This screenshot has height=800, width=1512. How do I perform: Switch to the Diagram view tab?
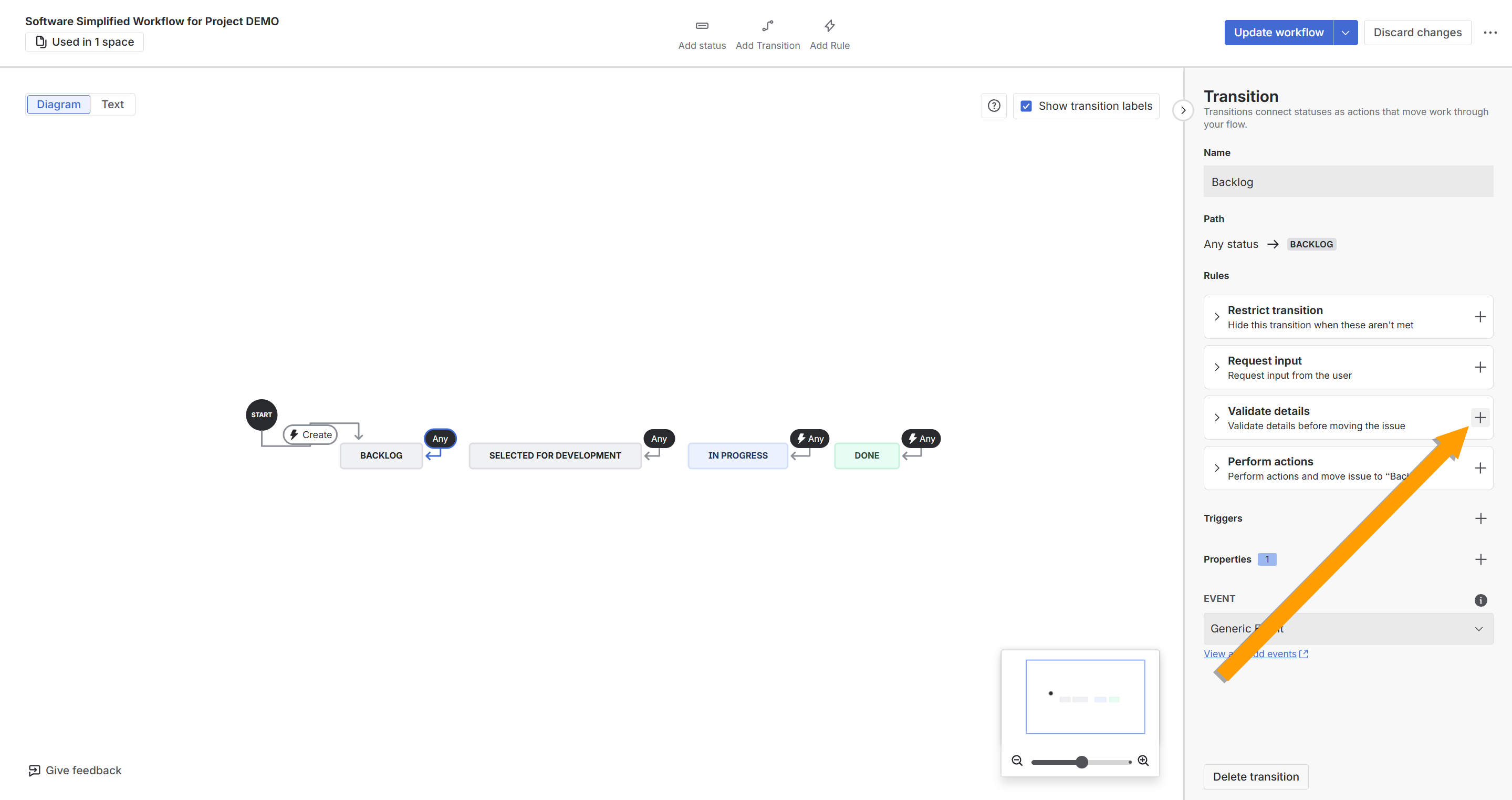59,105
